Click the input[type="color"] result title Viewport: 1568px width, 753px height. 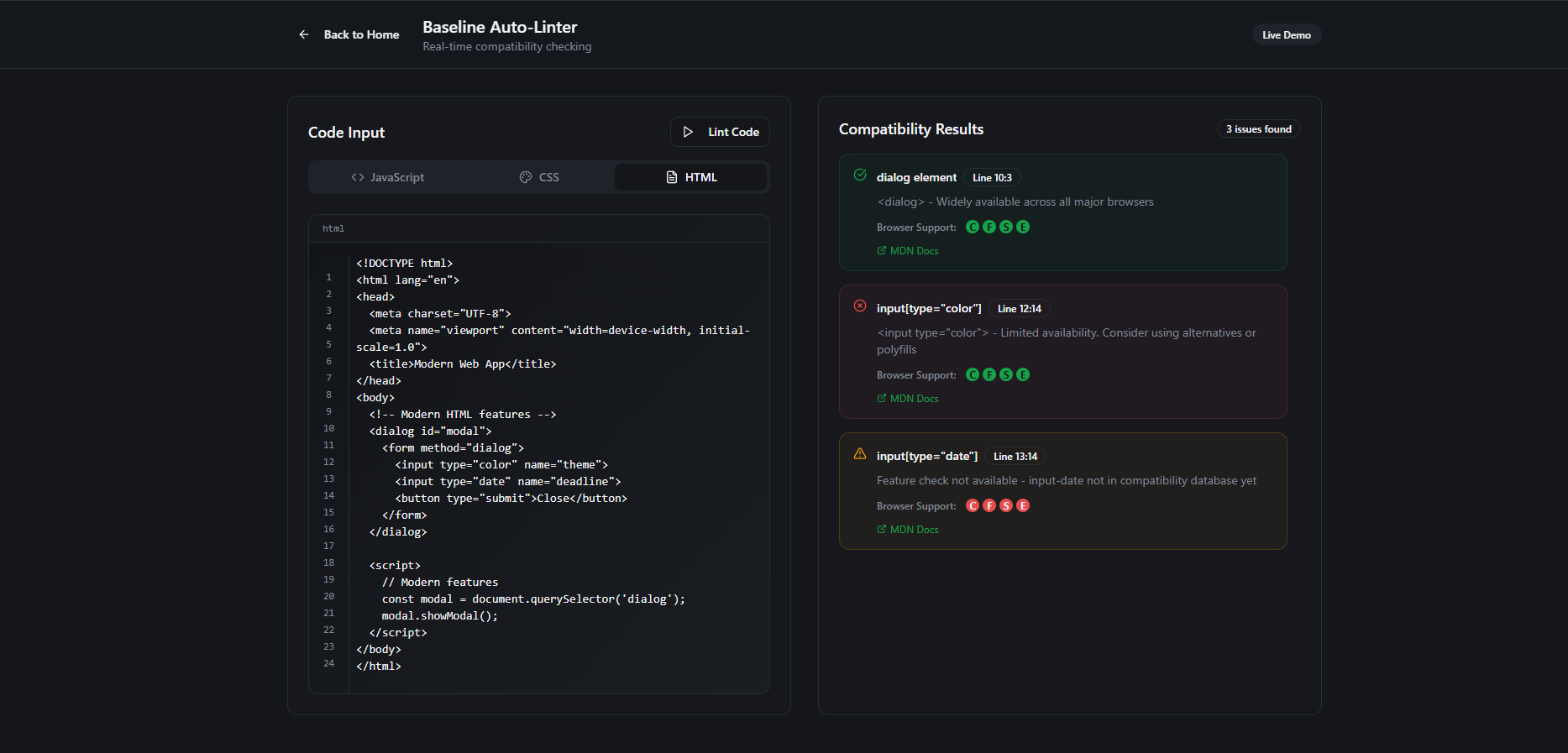[929, 308]
